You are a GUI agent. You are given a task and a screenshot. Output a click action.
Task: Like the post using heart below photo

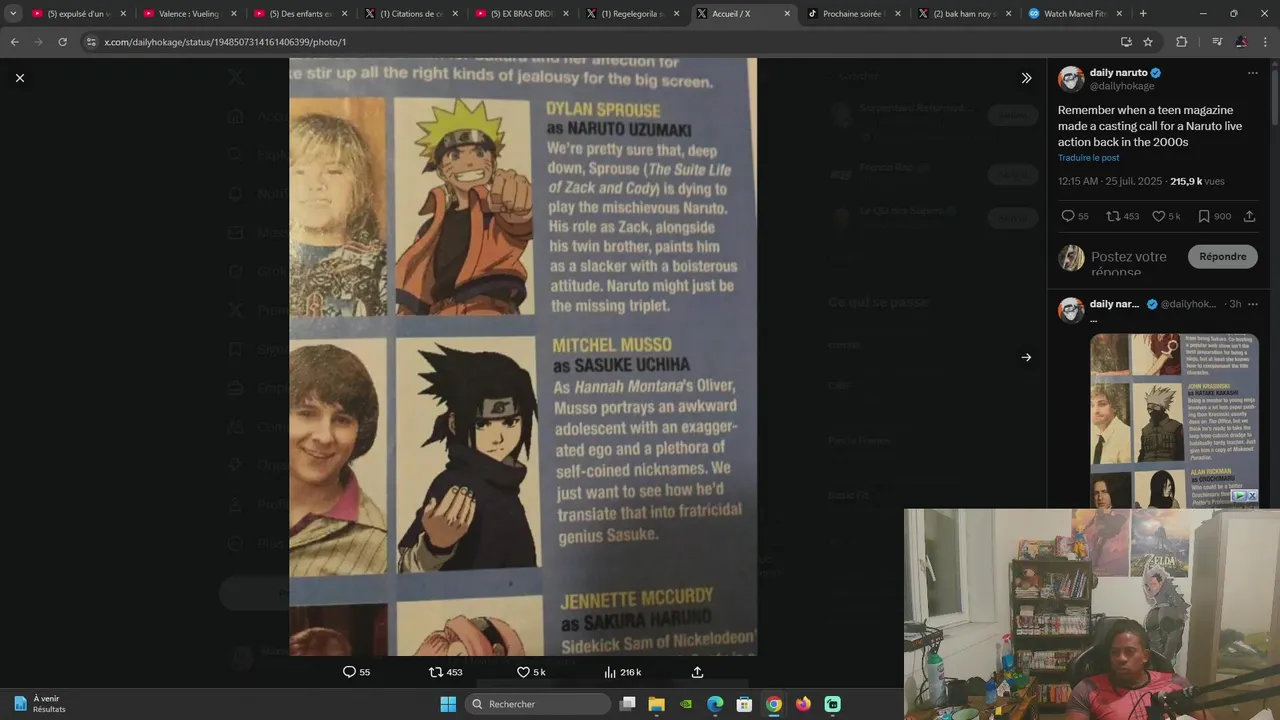[x=523, y=672]
